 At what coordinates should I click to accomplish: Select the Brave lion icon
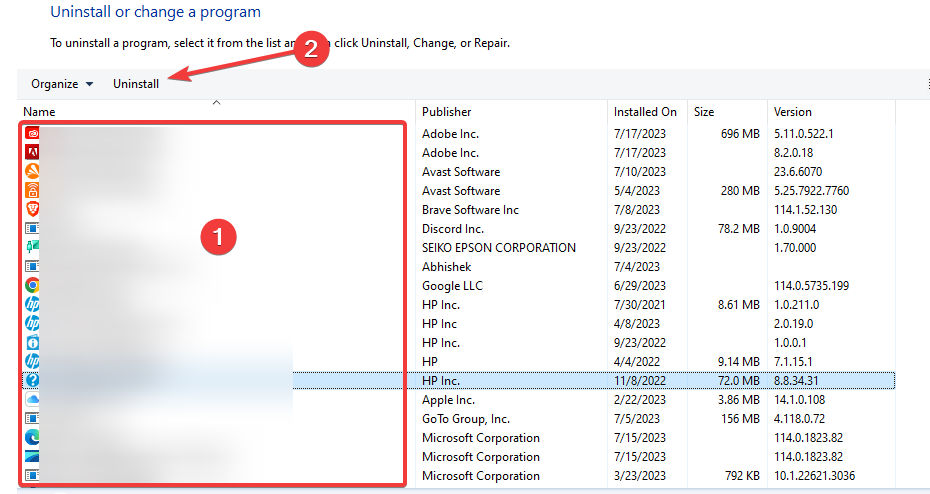(32, 209)
